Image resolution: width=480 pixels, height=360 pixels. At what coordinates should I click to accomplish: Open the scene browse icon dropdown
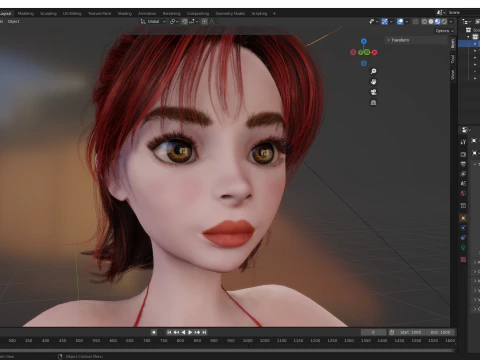[x=441, y=13]
